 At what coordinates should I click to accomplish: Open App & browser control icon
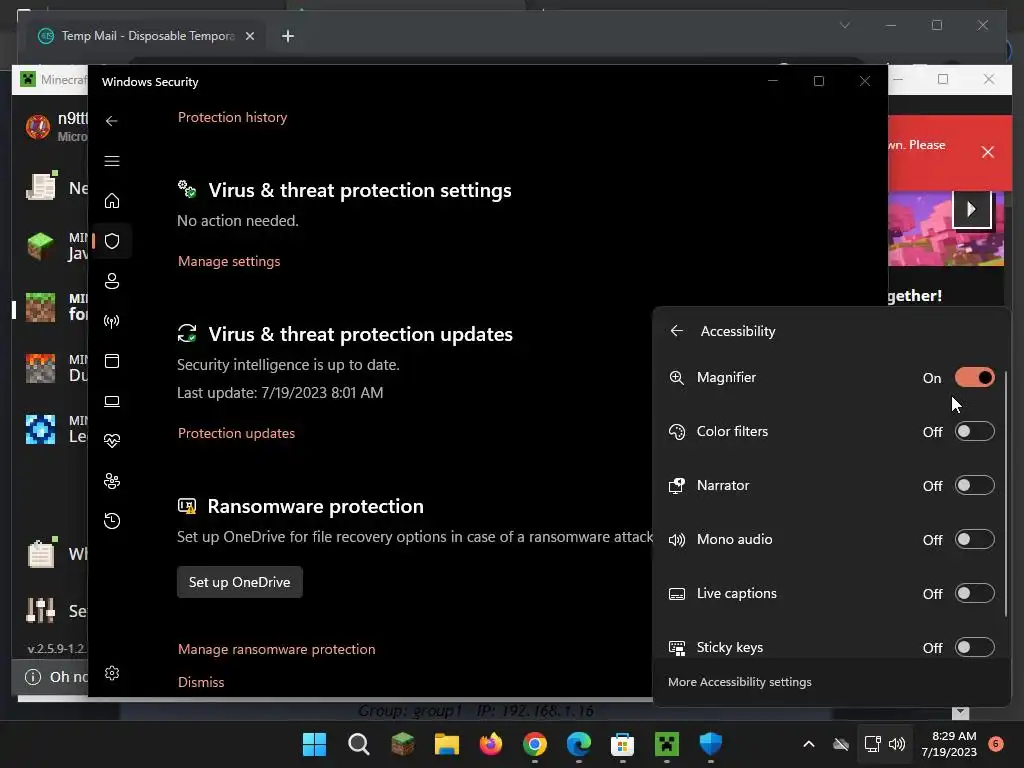(112, 361)
